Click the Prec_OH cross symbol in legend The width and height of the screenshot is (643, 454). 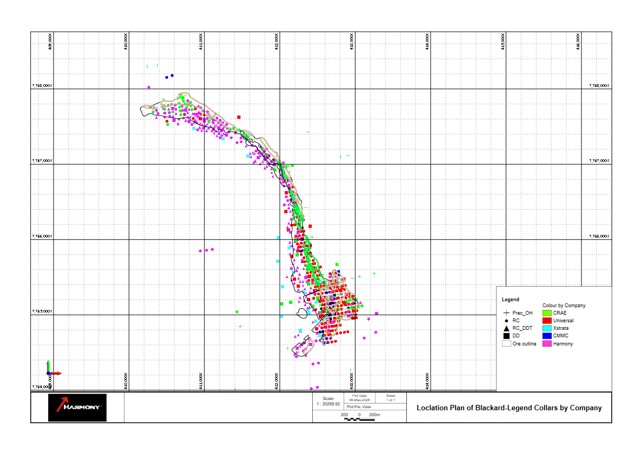click(506, 313)
